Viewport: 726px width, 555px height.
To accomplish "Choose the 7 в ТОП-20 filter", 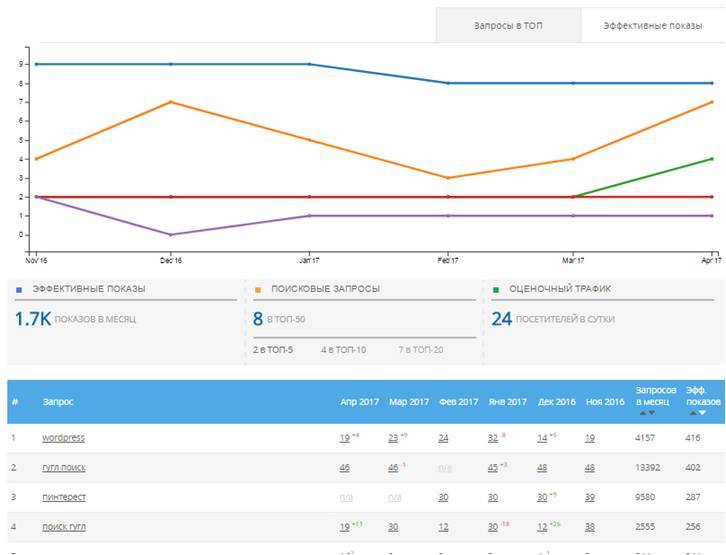I will coord(421,350).
